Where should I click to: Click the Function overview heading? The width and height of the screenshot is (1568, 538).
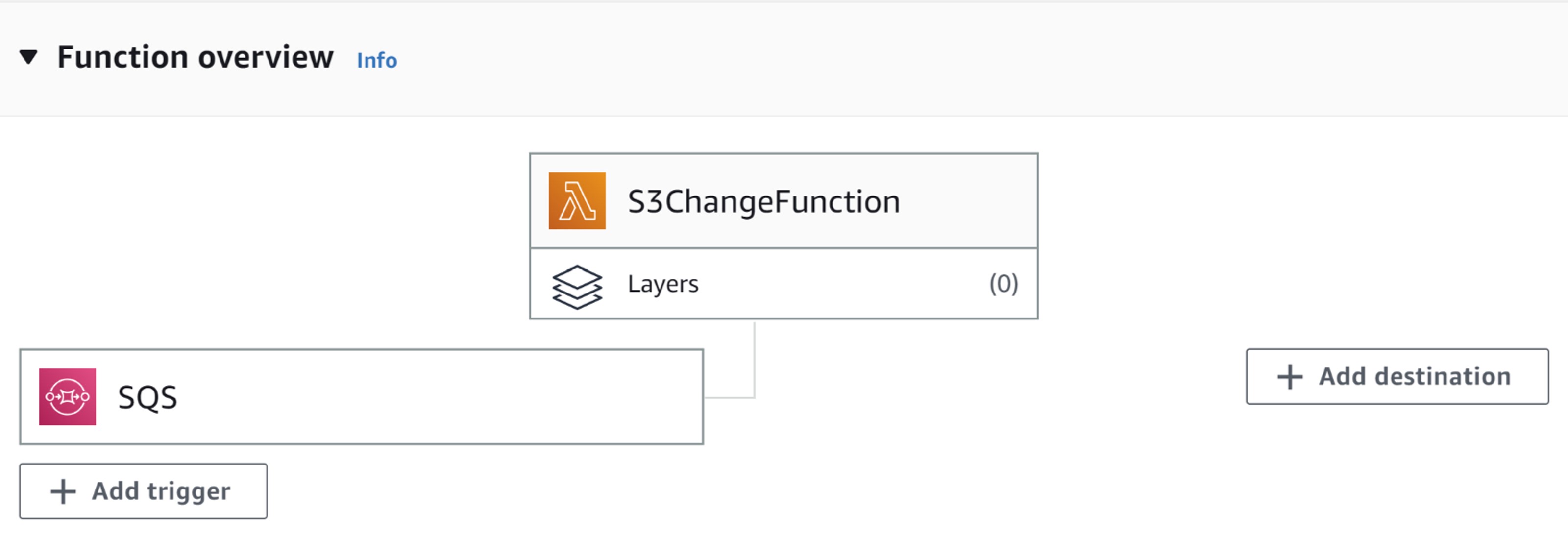tap(196, 57)
